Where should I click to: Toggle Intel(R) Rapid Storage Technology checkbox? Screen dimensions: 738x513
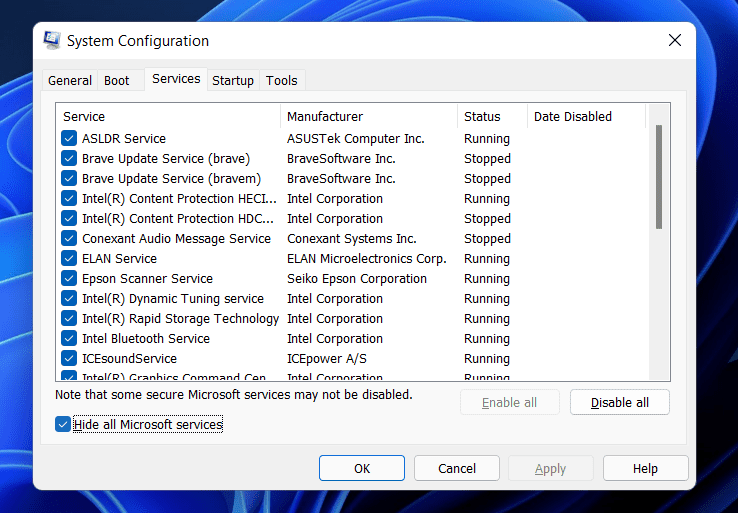point(69,319)
